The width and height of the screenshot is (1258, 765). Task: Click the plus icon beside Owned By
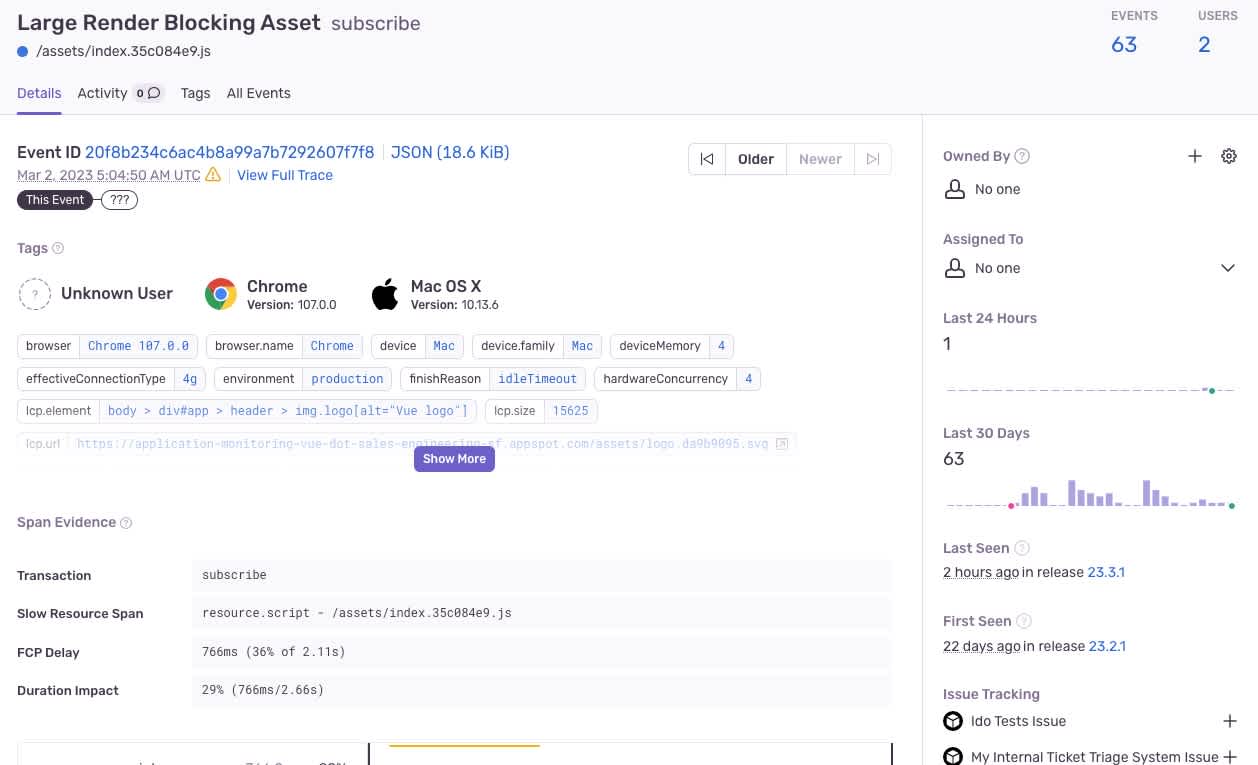coord(1194,156)
